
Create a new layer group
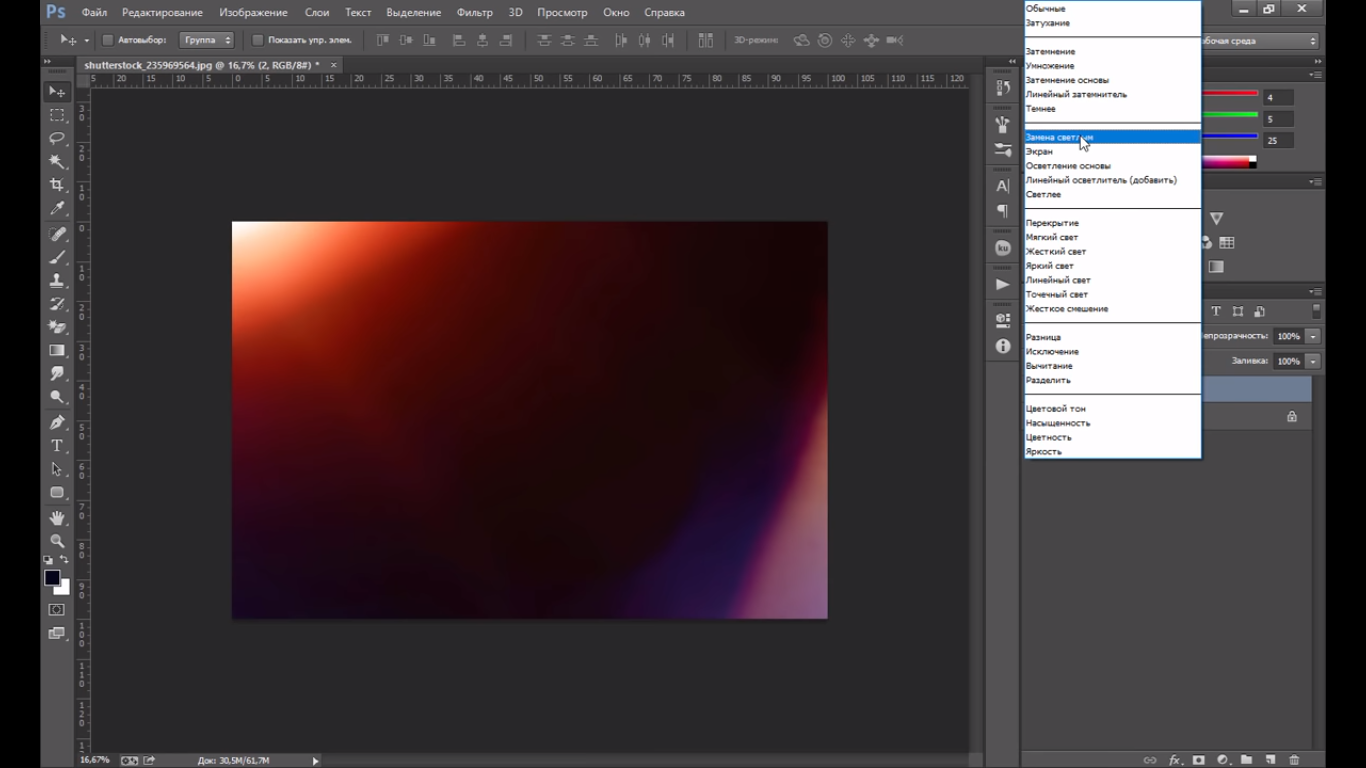(x=1246, y=761)
